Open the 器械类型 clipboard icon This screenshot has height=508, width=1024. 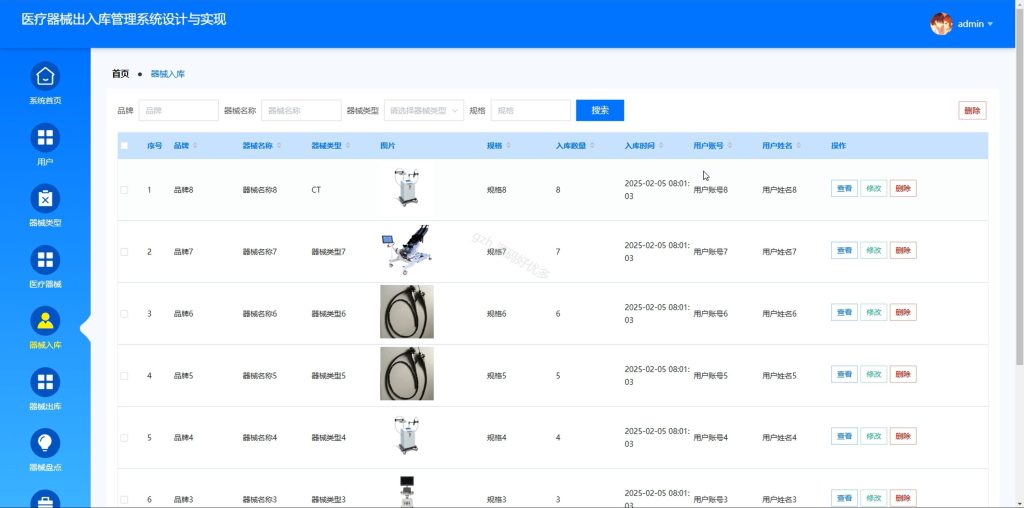45,198
